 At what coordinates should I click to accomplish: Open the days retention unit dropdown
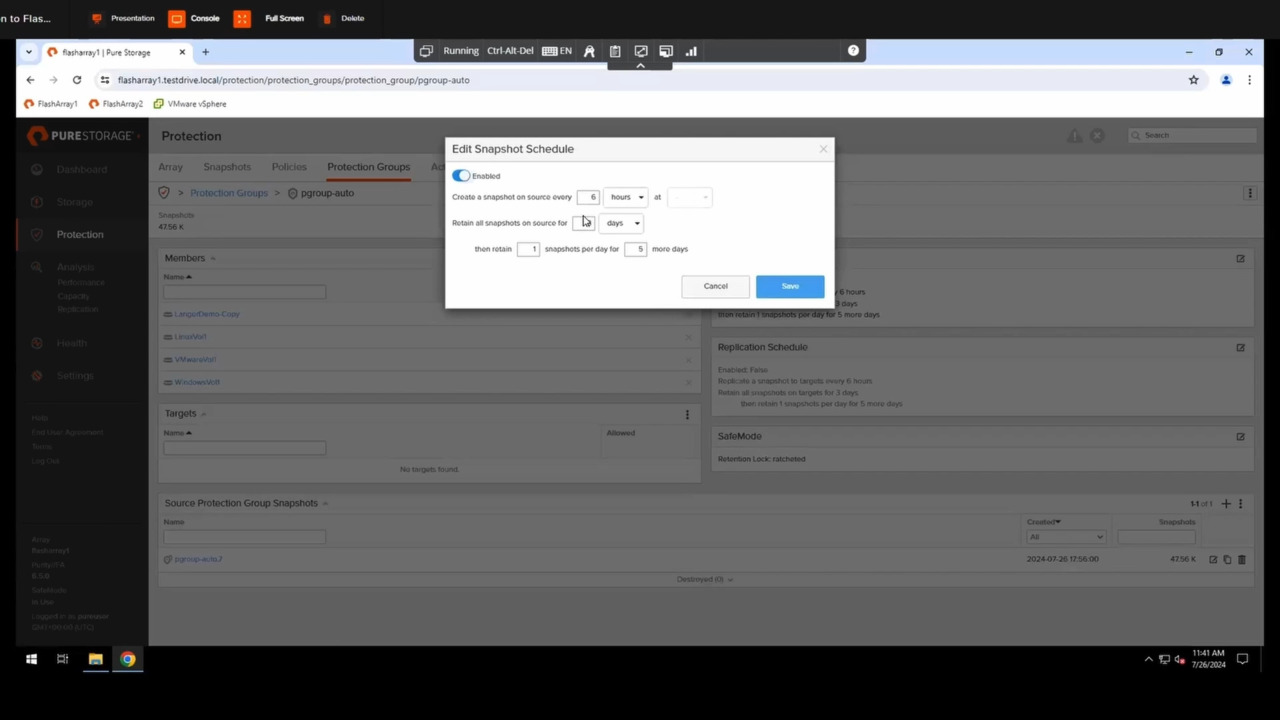coord(621,223)
